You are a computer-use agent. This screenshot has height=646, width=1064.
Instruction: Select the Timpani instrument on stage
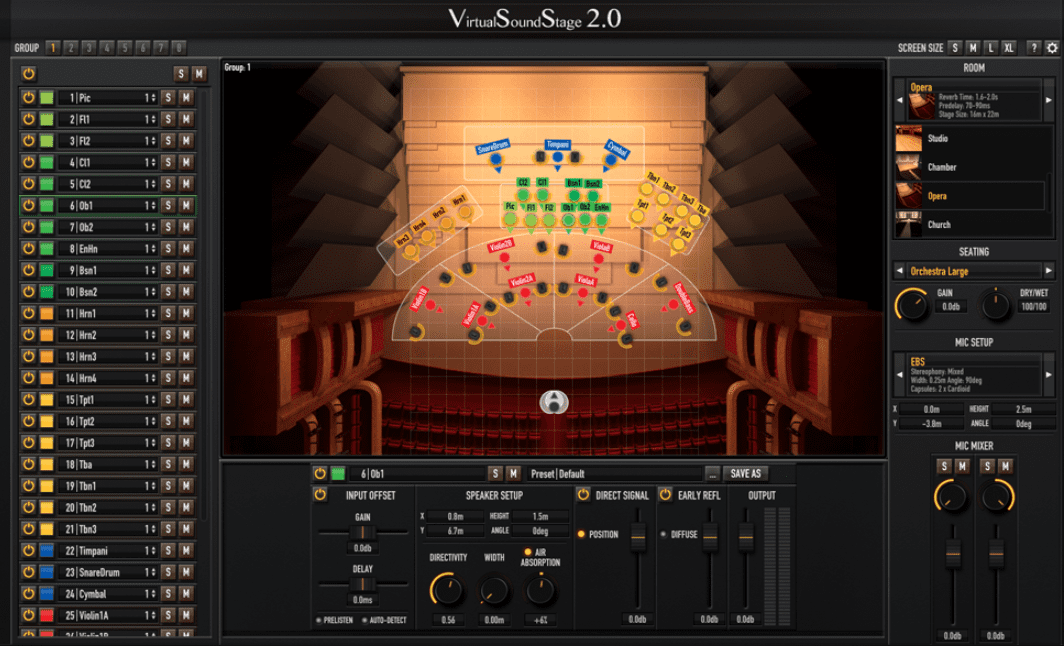pyautogui.click(x=557, y=157)
